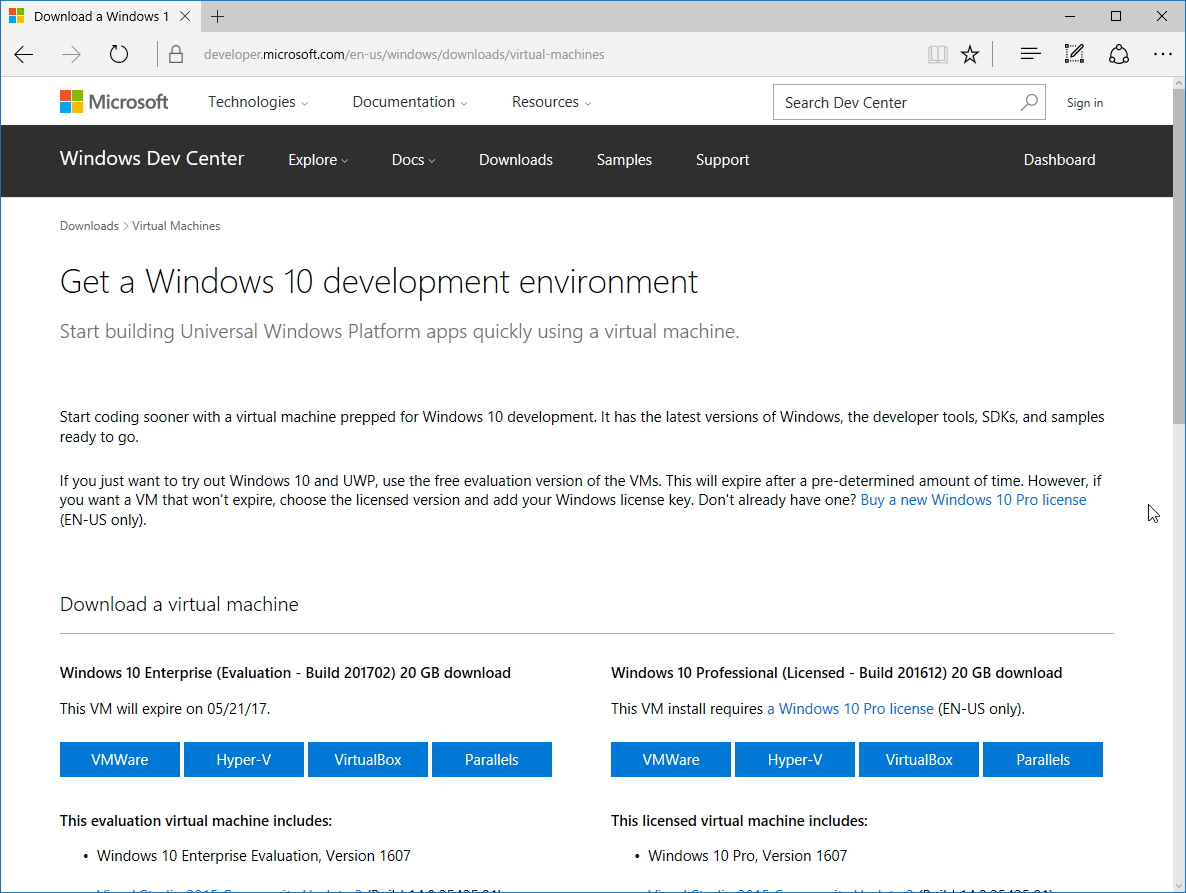Viewport: 1186px width, 893px height.
Task: Download the Enterprise Evaluation VMWare image
Action: [x=120, y=760]
